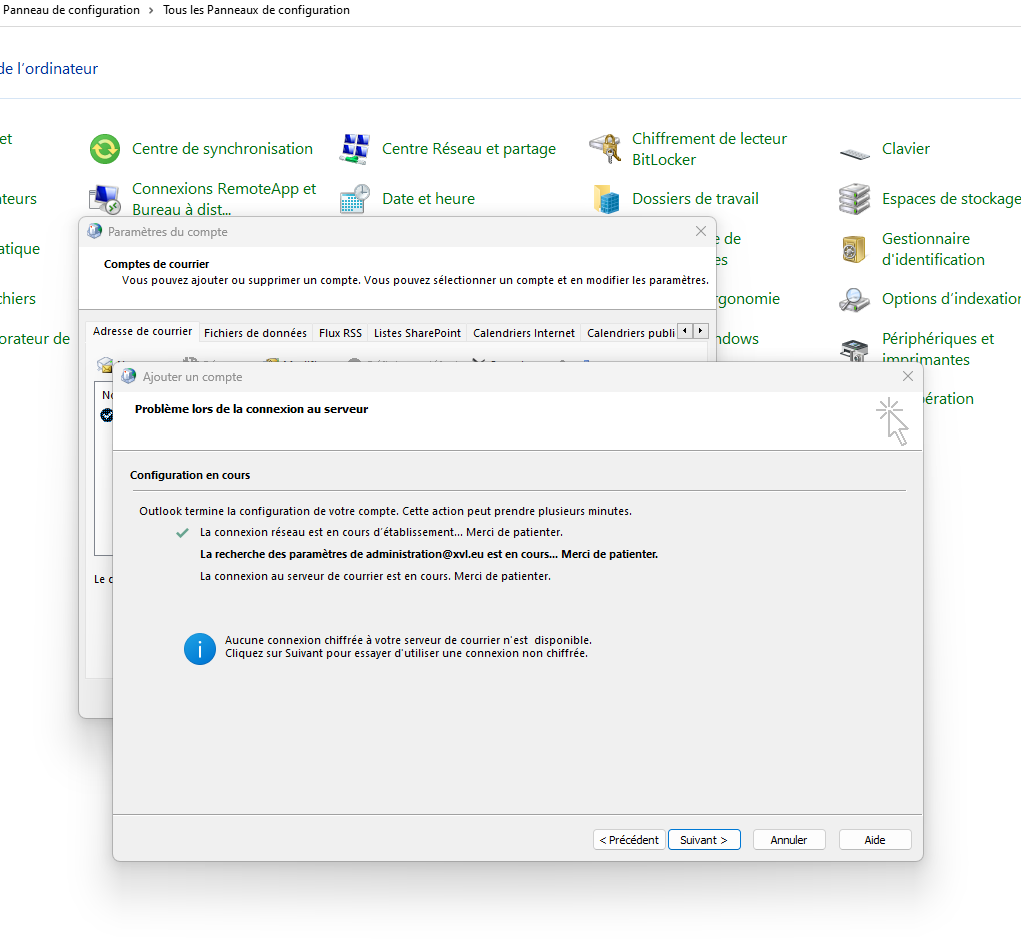Click Gestionnaire d'identification safe icon

pos(855,249)
